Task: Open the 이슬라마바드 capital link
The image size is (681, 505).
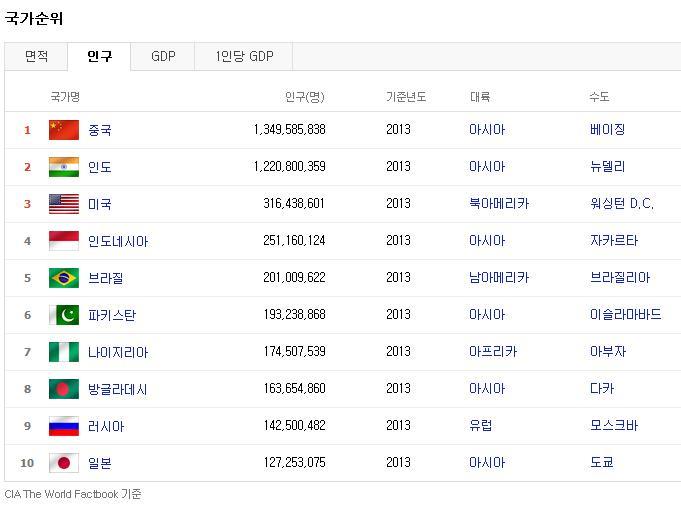Action: (625, 314)
